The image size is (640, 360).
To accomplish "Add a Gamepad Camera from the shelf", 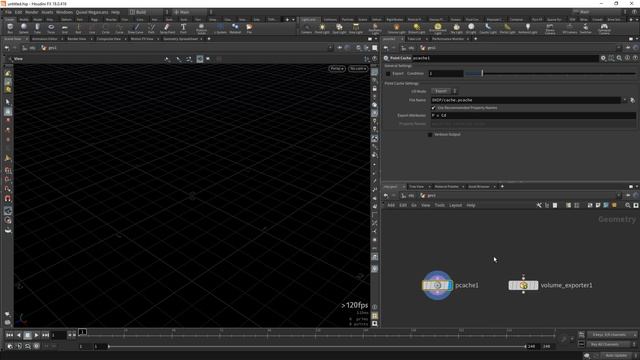I will pyautogui.click(x=604, y=28).
